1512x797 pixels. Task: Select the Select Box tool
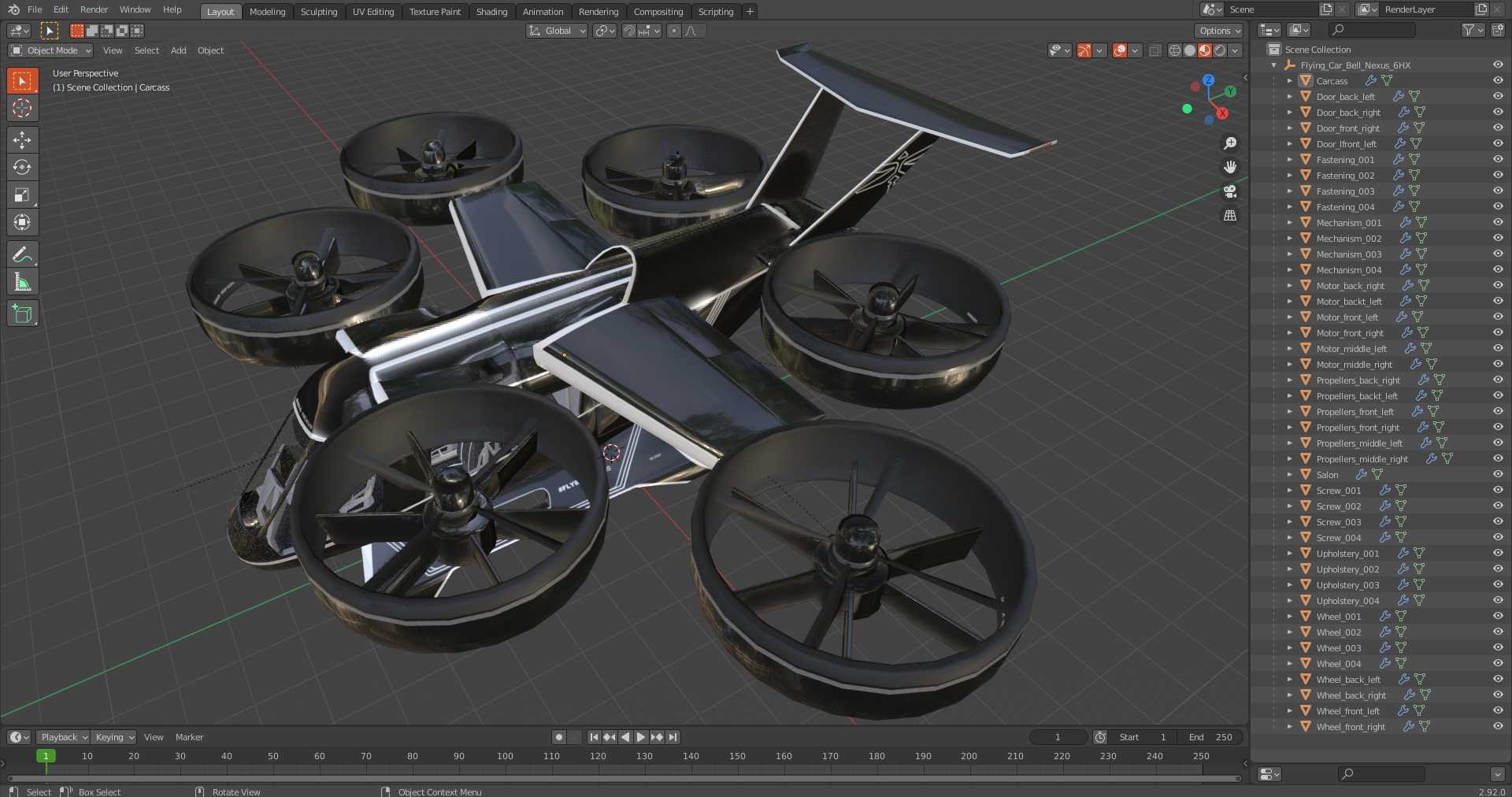(x=22, y=80)
